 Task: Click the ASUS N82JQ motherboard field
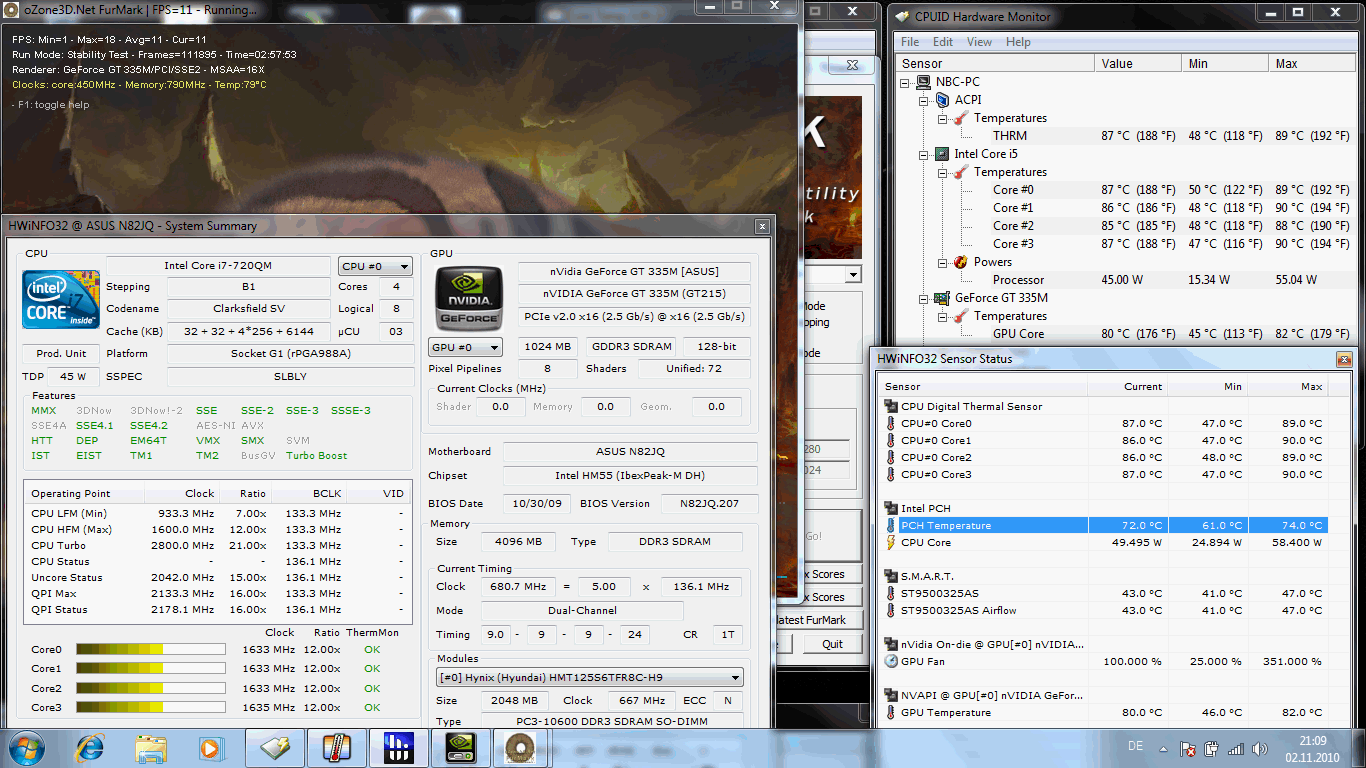pyautogui.click(x=630, y=452)
